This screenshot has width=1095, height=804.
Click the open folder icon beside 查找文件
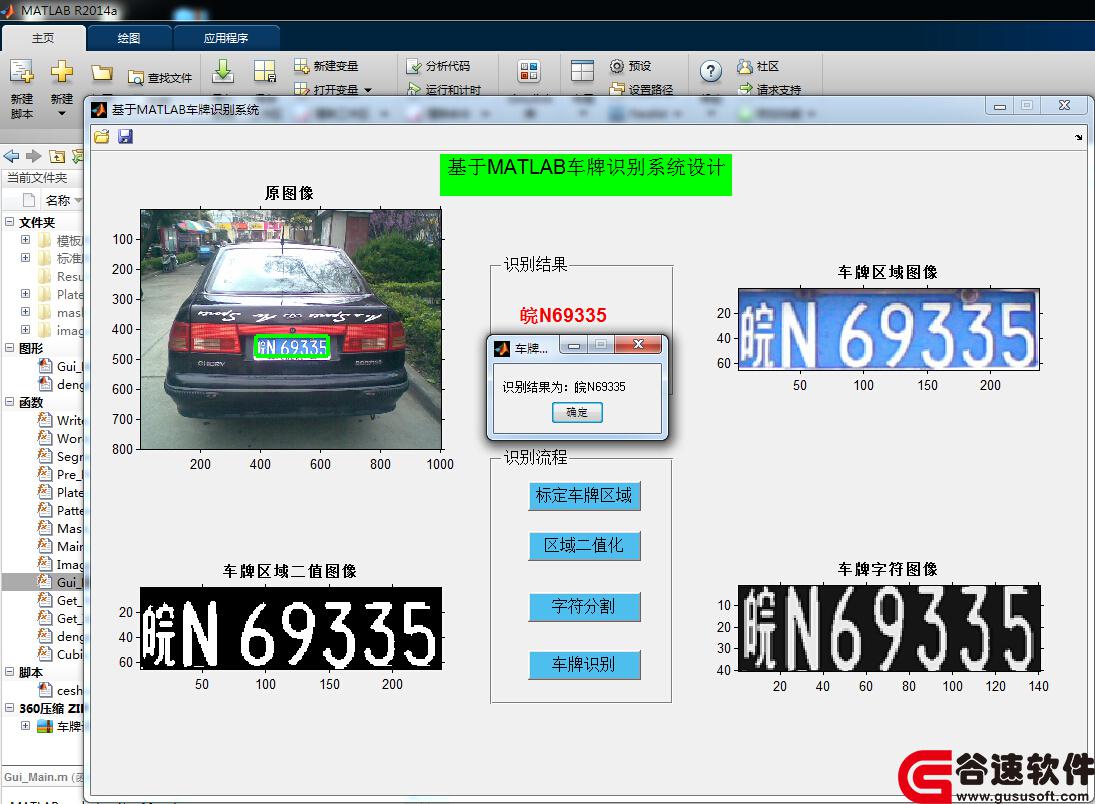click(102, 73)
